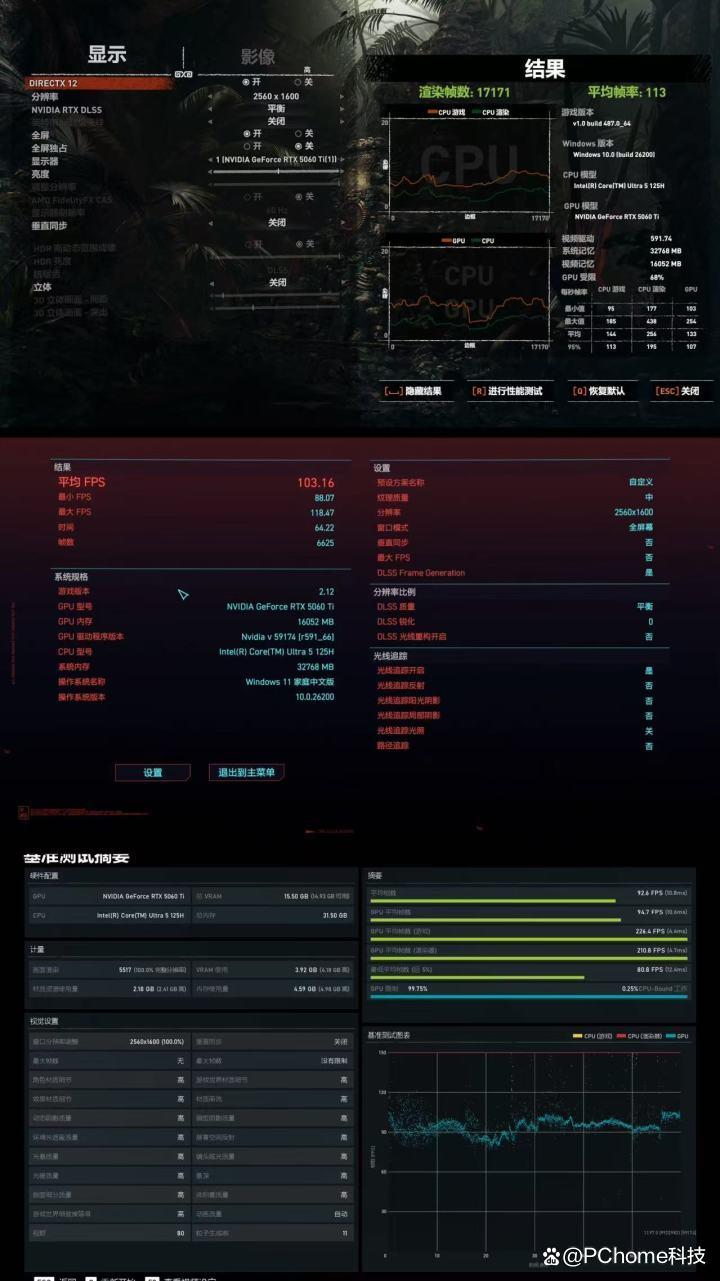Image resolution: width=720 pixels, height=1281 pixels.
Task: Click DLSS Frame Generation row
Action: [x=515, y=573]
